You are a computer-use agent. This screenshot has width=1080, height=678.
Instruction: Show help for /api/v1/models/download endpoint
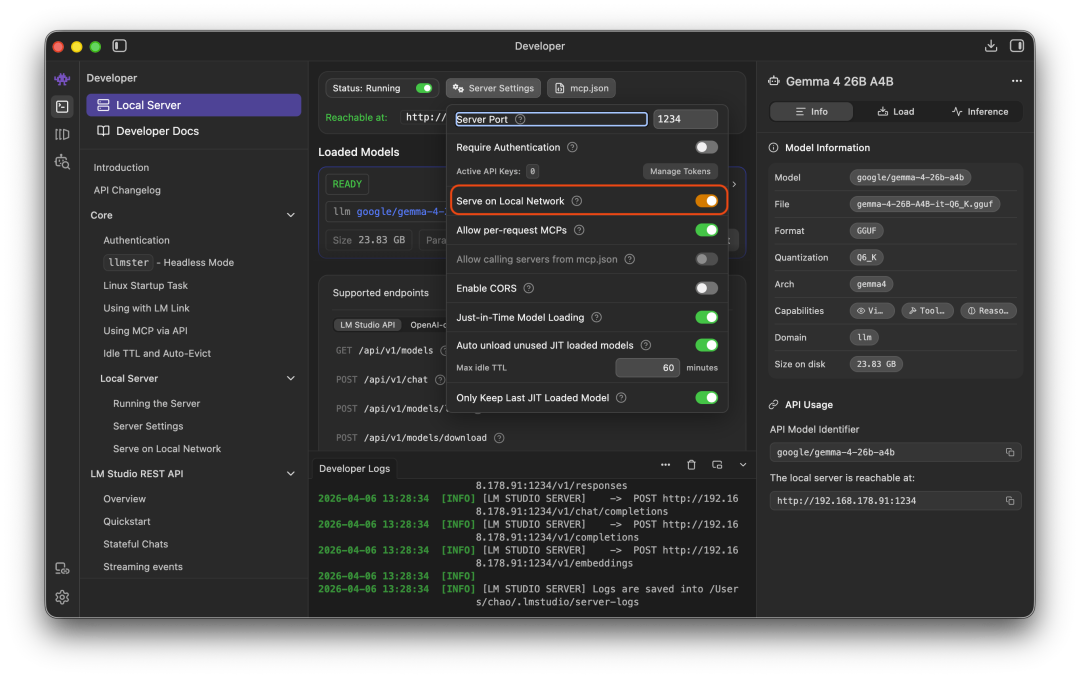(x=499, y=438)
